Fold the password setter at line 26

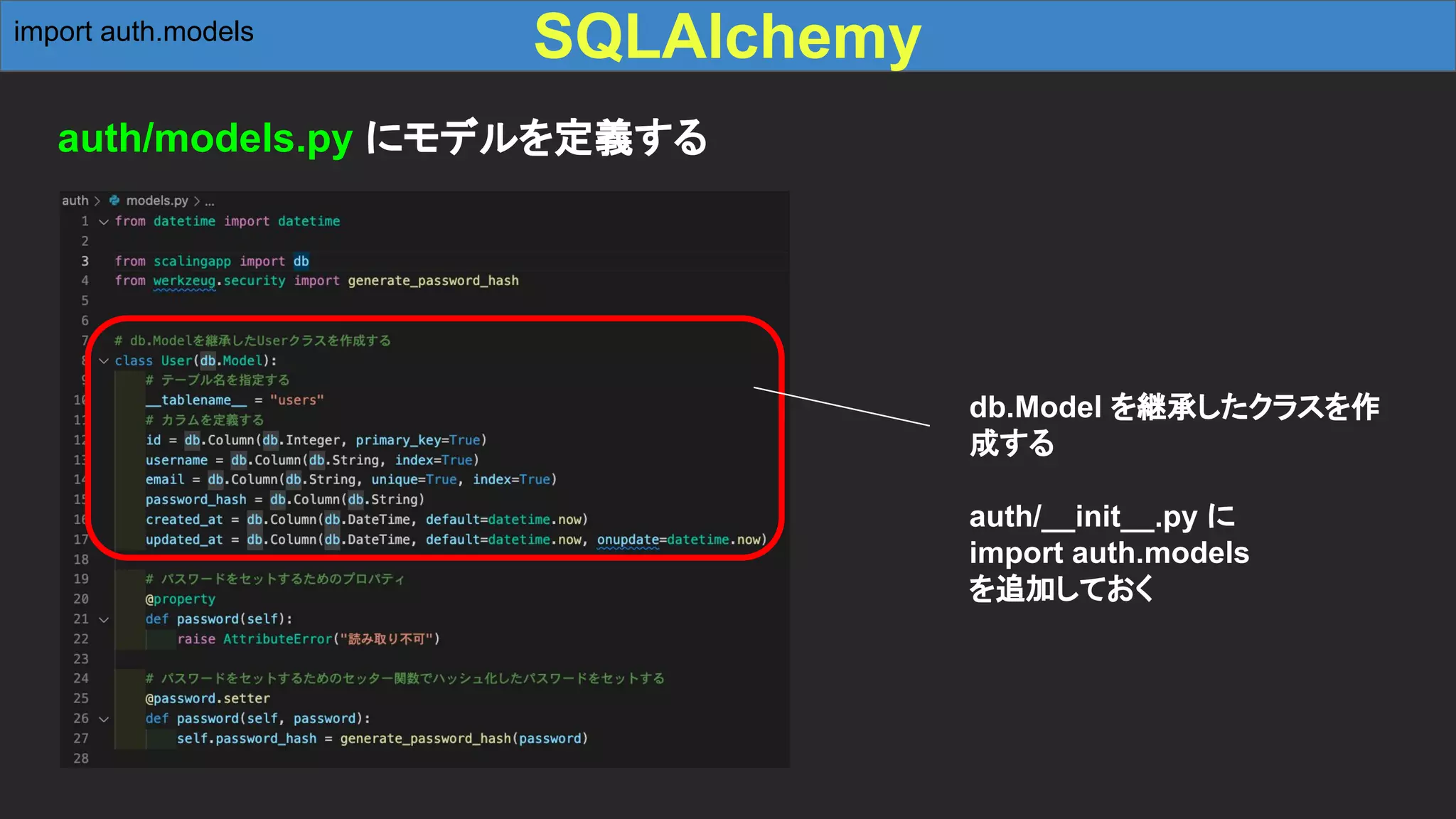tap(104, 719)
